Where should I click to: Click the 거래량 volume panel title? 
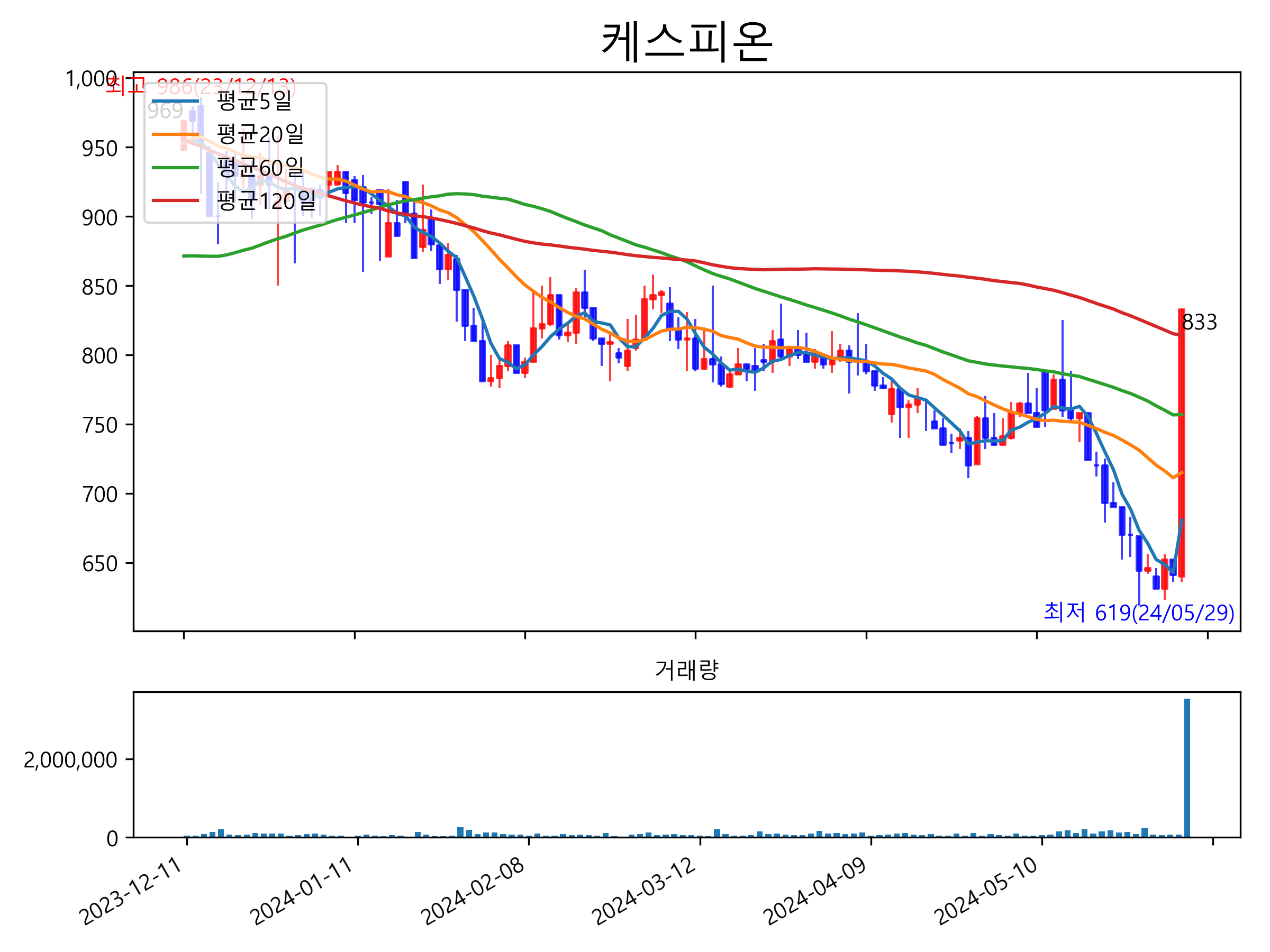click(x=687, y=670)
